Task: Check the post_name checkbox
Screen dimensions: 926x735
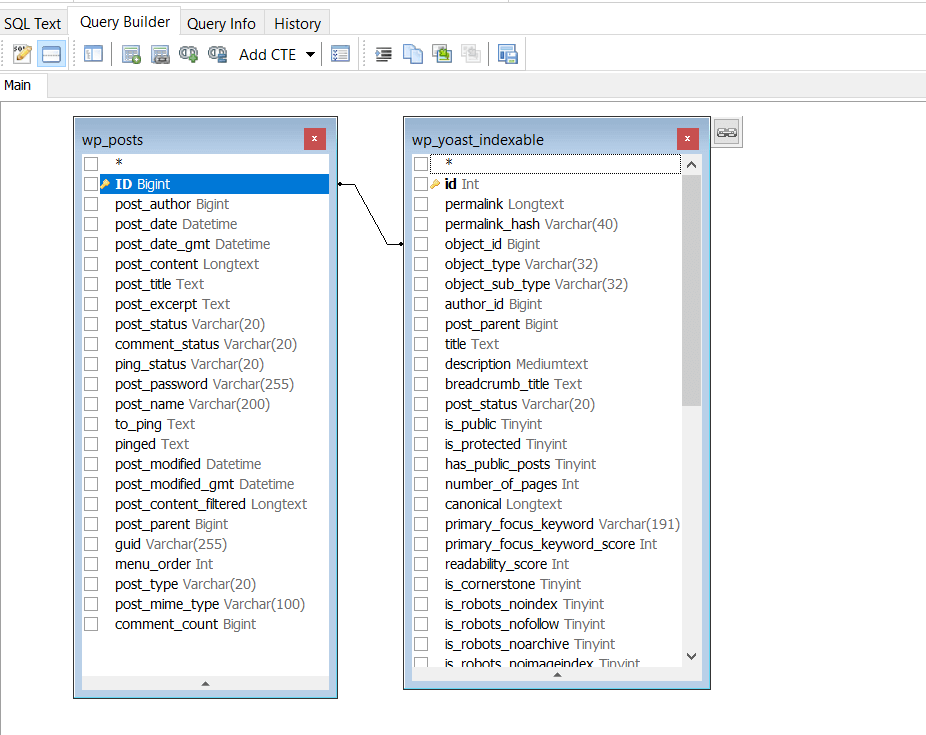Action: click(x=91, y=404)
